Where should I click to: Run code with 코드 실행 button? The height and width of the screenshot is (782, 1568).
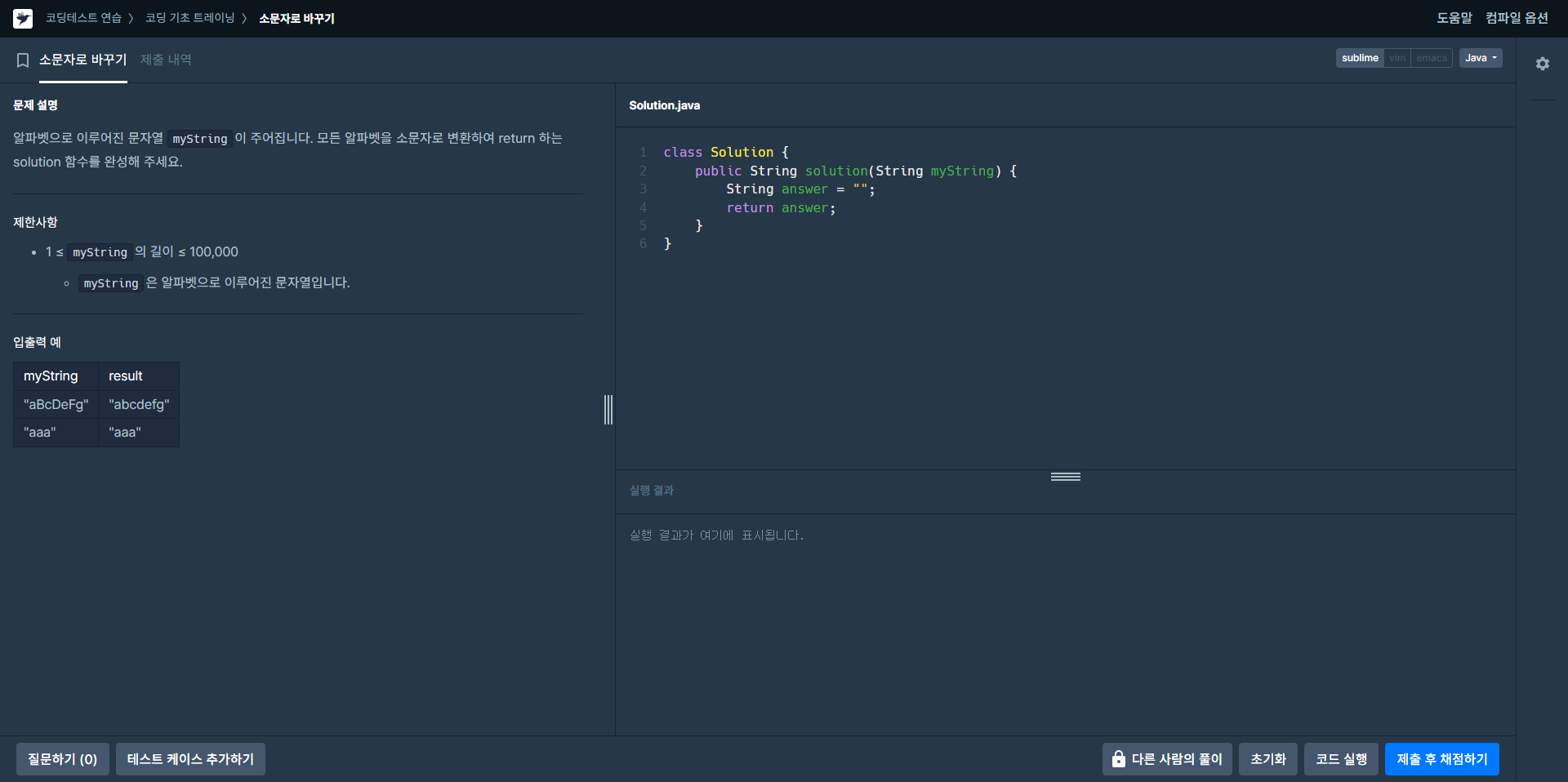(1342, 759)
